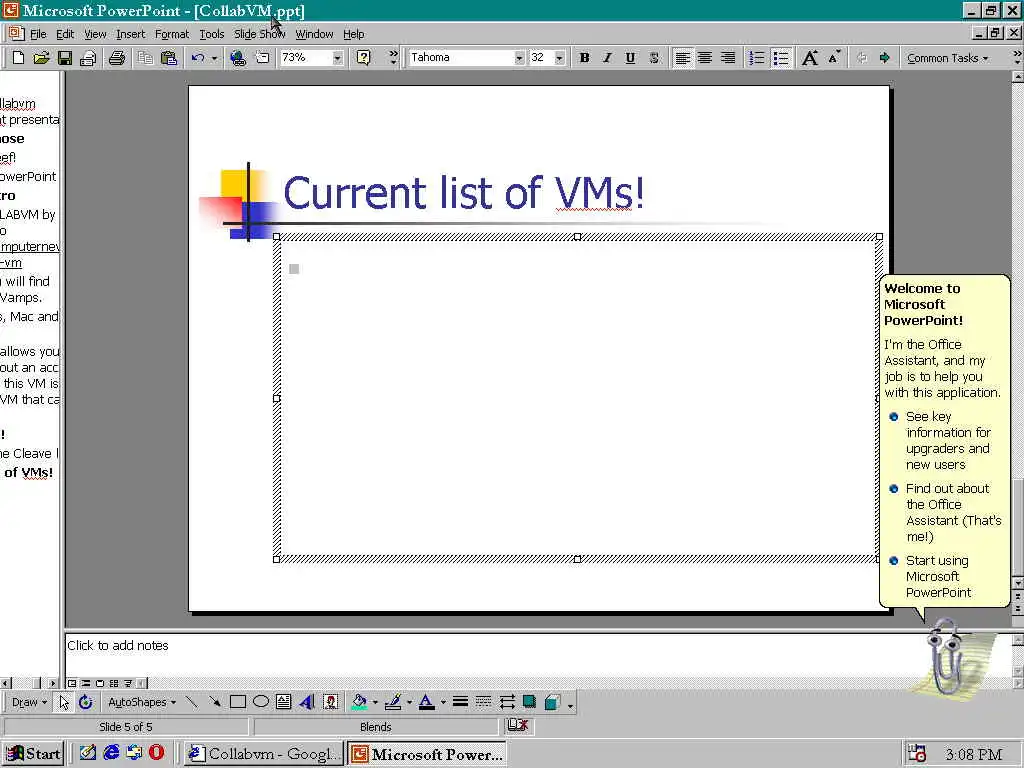Undo the last action
Image resolution: width=1024 pixels, height=768 pixels.
click(198, 58)
